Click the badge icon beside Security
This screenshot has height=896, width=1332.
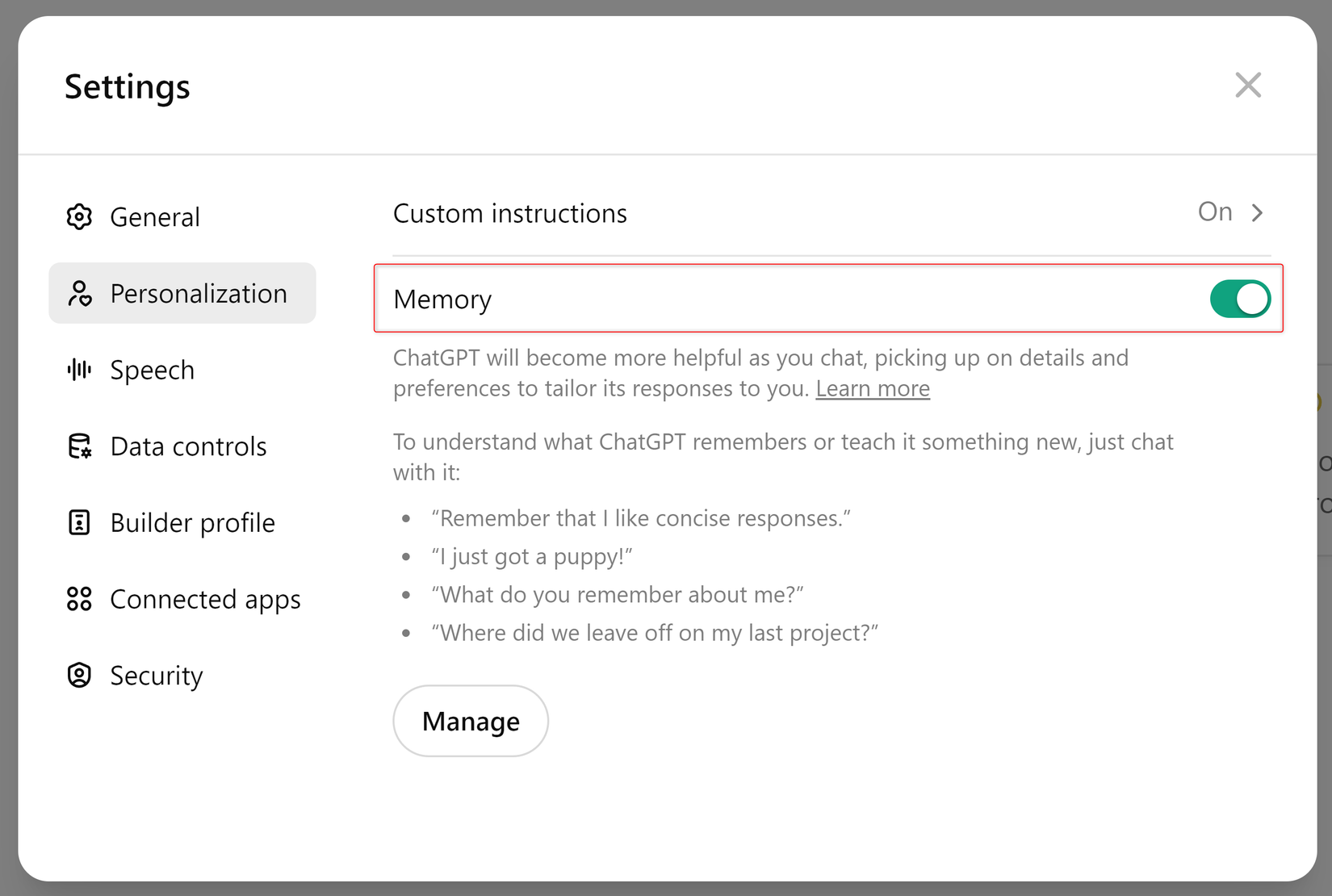(x=79, y=676)
